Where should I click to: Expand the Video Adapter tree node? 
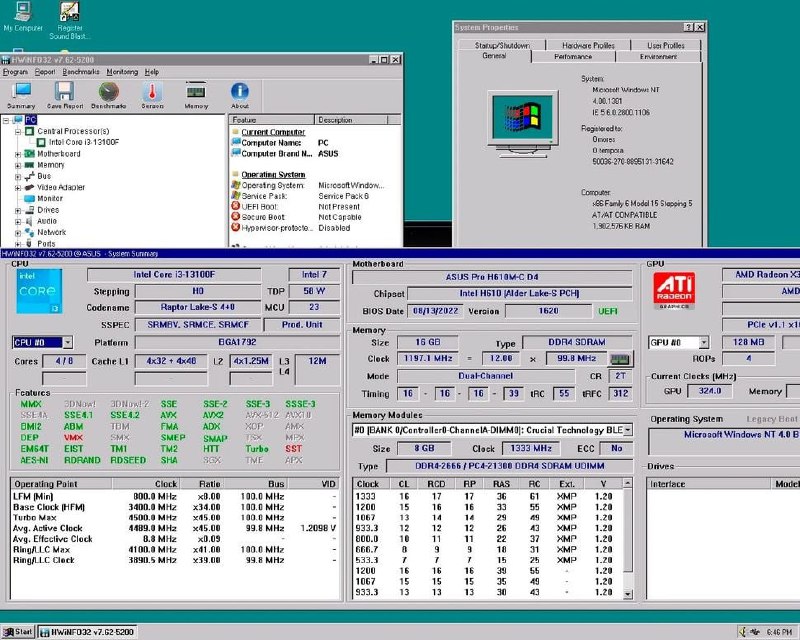18,187
